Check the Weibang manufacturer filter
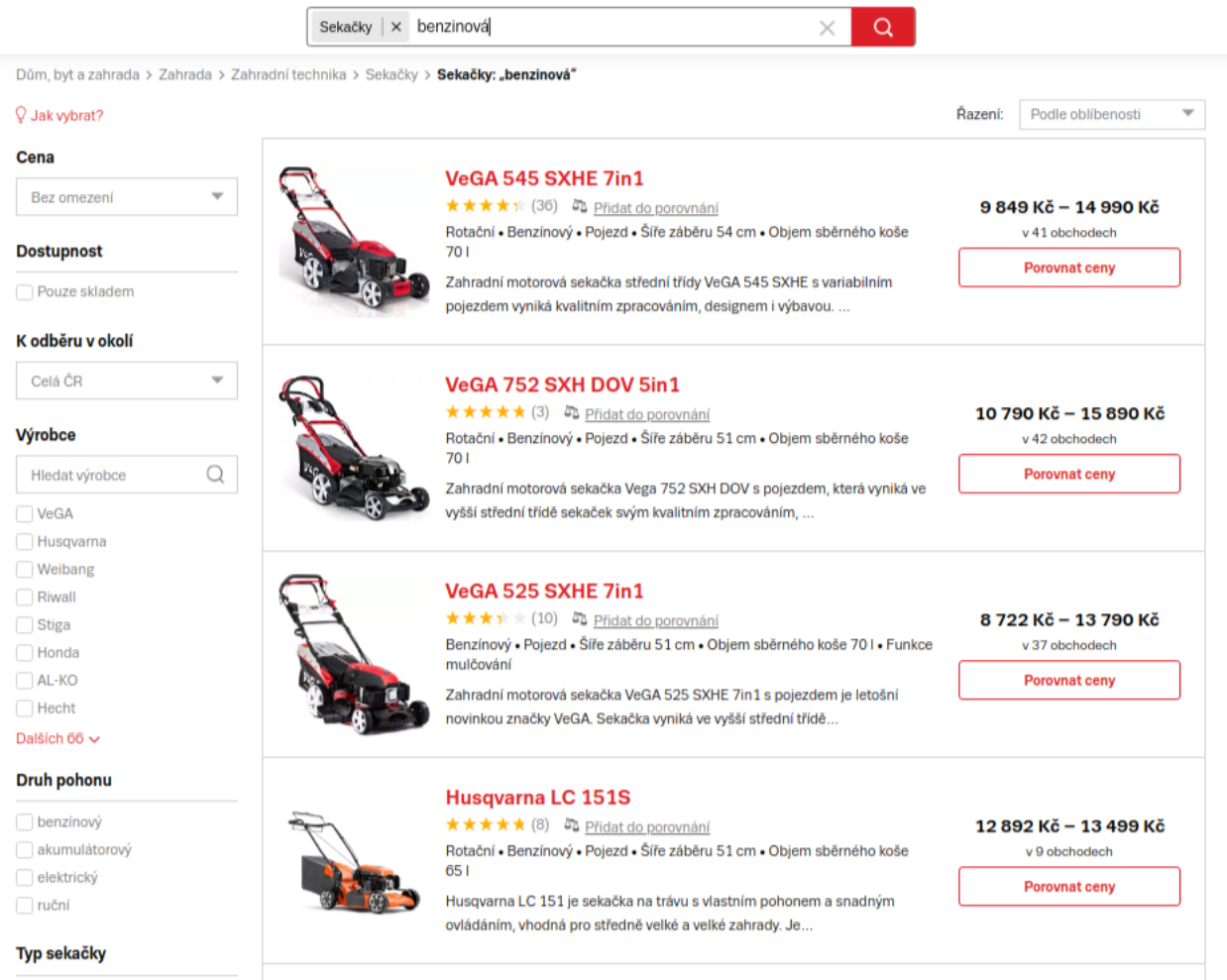Viewport: 1227px width, 980px height. [x=25, y=570]
